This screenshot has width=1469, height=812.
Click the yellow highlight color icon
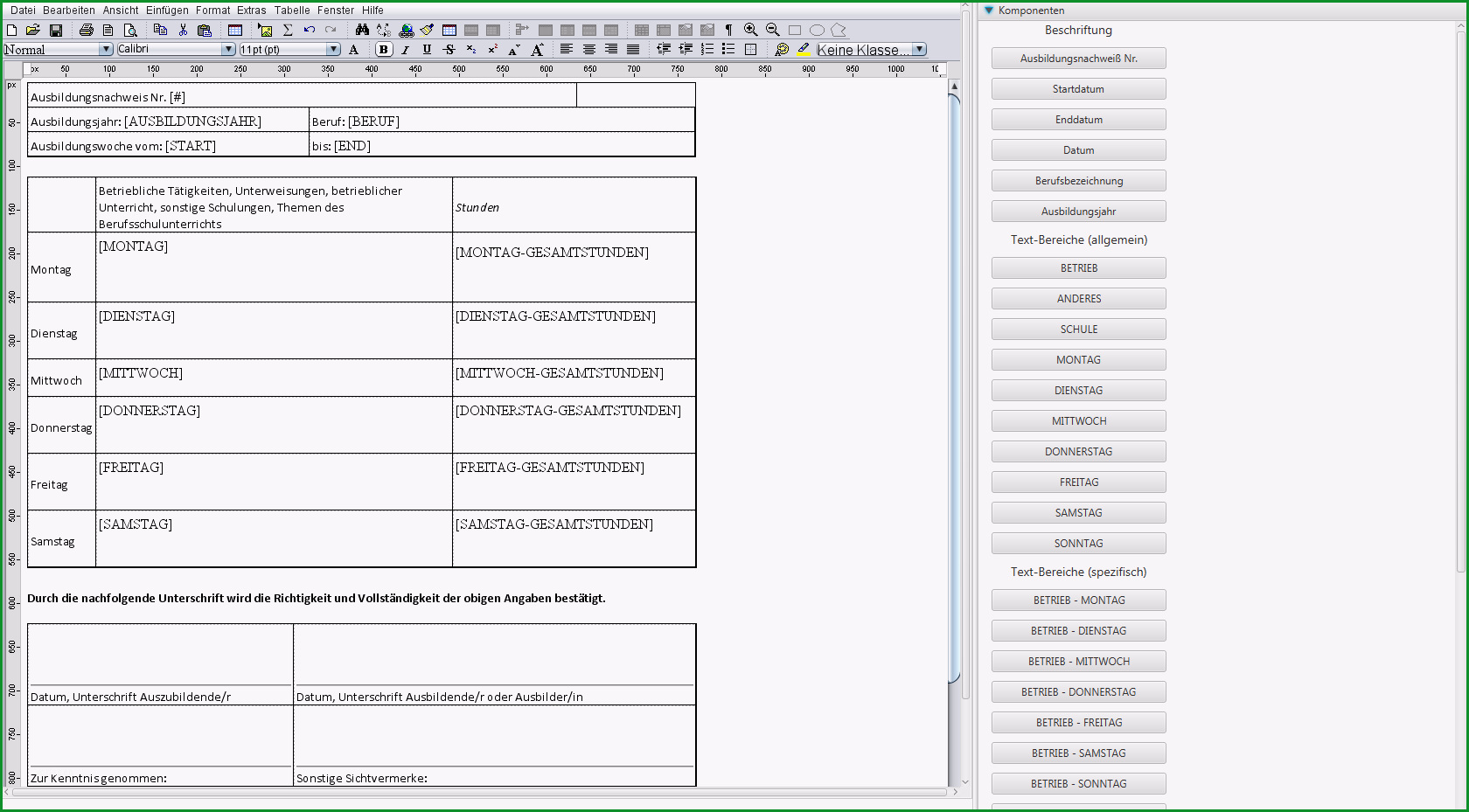(x=804, y=50)
